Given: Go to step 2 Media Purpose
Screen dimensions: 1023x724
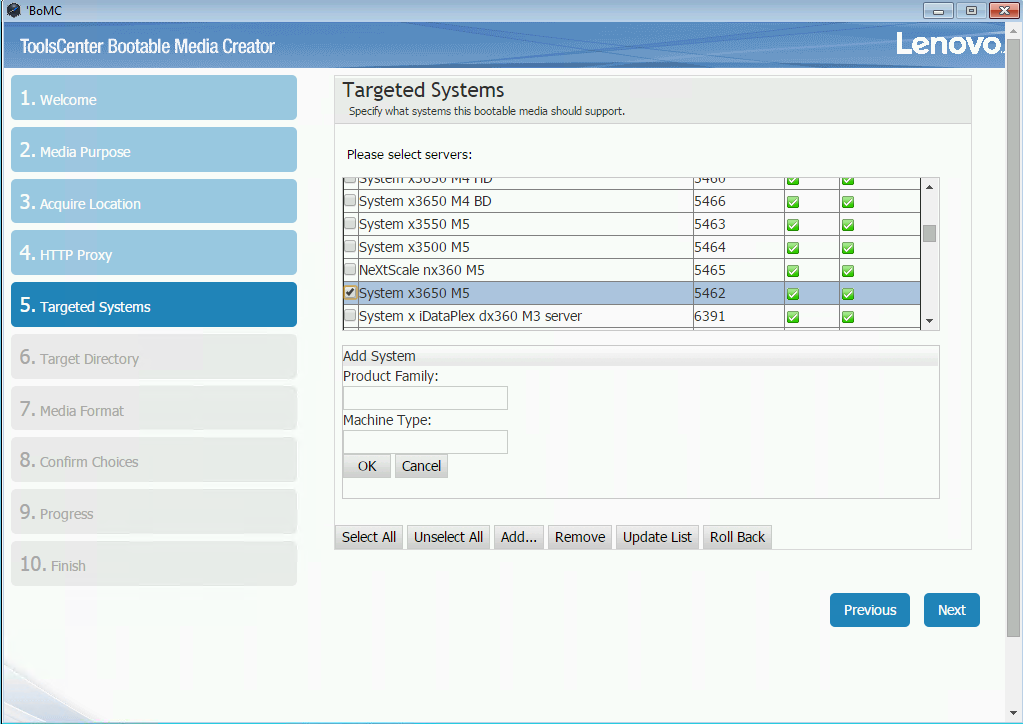Looking at the screenshot, I should tap(154, 149).
